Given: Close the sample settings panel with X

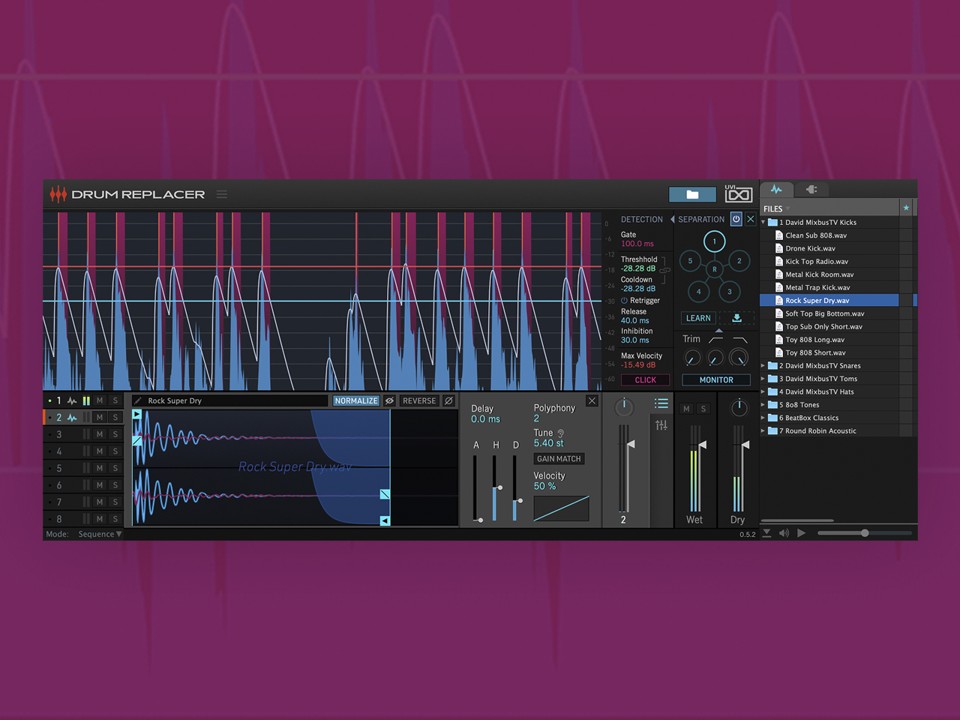Looking at the screenshot, I should (x=591, y=400).
